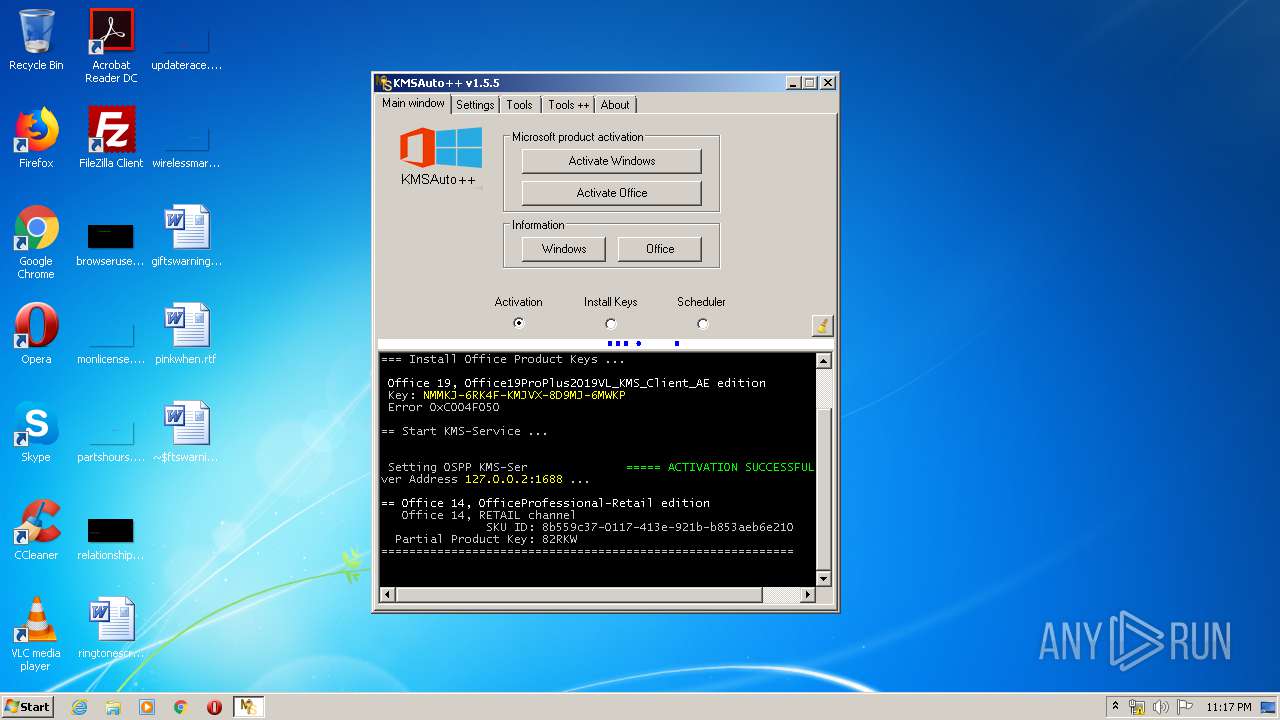
Task: Open the Tools ++ tab
Action: [x=568, y=105]
